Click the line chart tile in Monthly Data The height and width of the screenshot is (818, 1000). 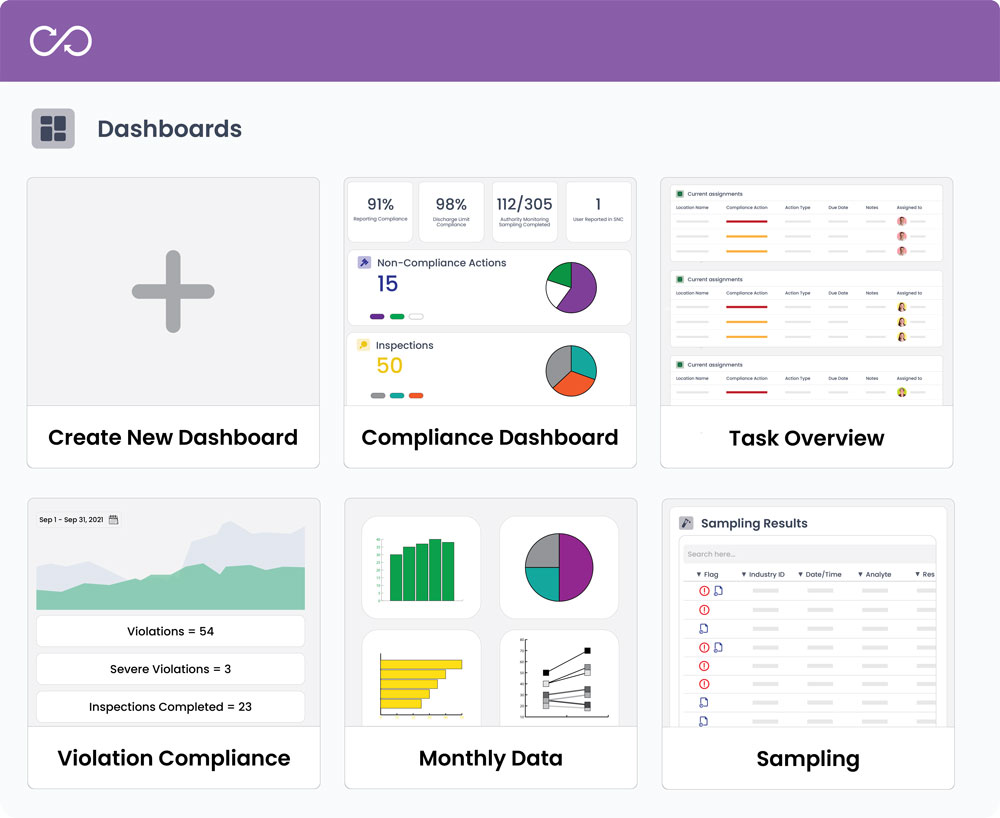559,678
